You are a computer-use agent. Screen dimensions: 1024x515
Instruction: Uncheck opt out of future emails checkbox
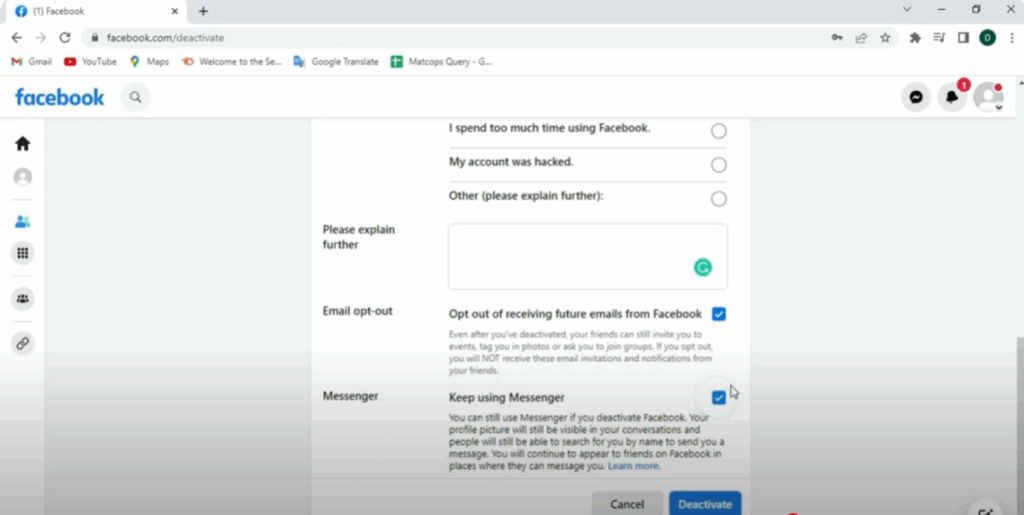pyautogui.click(x=718, y=314)
